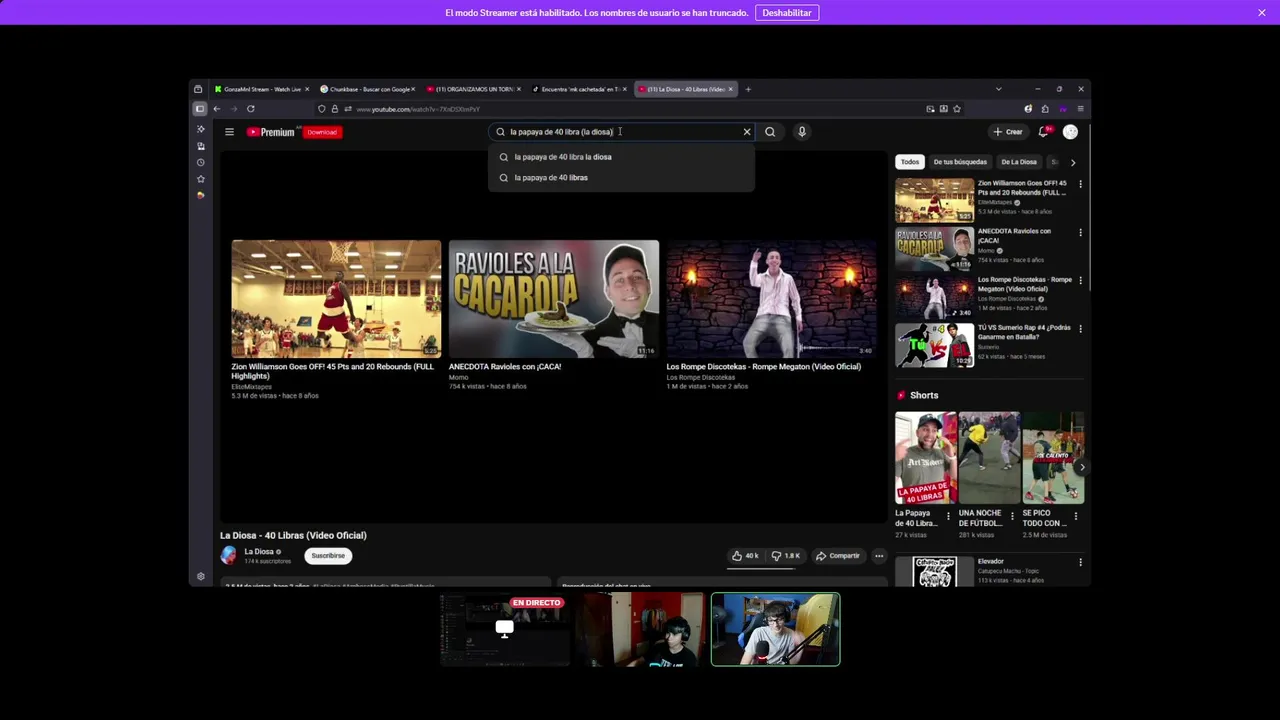This screenshot has width=1280, height=720.
Task: Click the Compartir share button
Action: pos(838,556)
